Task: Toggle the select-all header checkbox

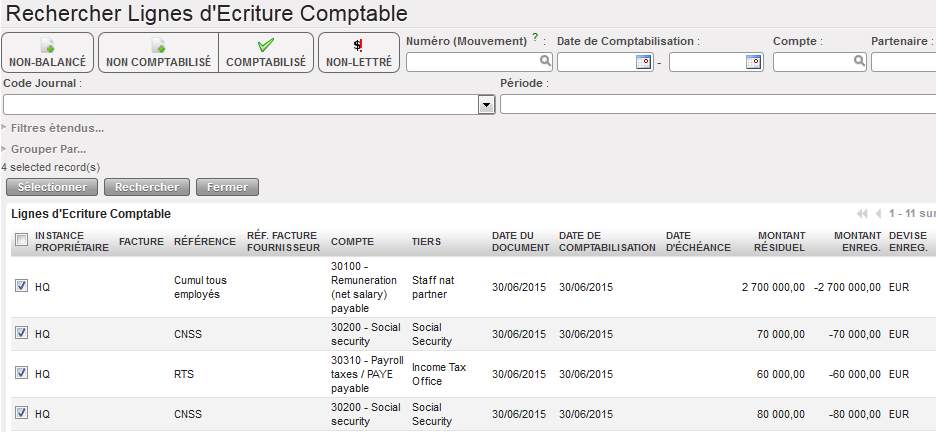Action: click(21, 239)
